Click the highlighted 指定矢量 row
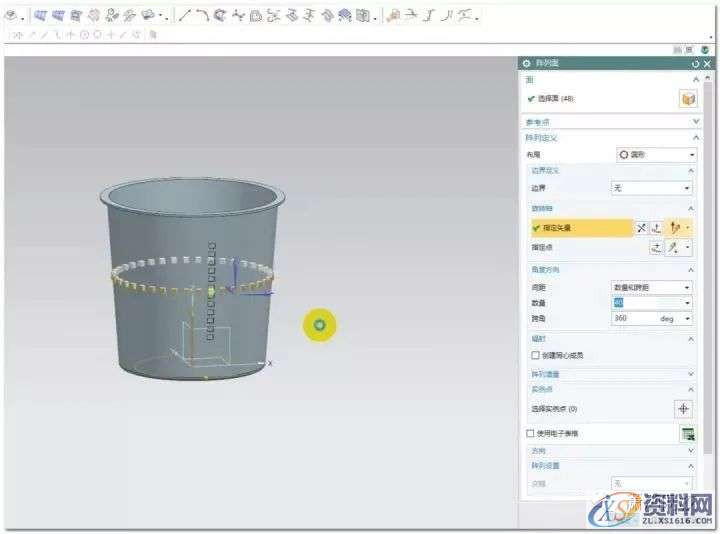Image resolution: width=720 pixels, height=534 pixels. pos(580,228)
